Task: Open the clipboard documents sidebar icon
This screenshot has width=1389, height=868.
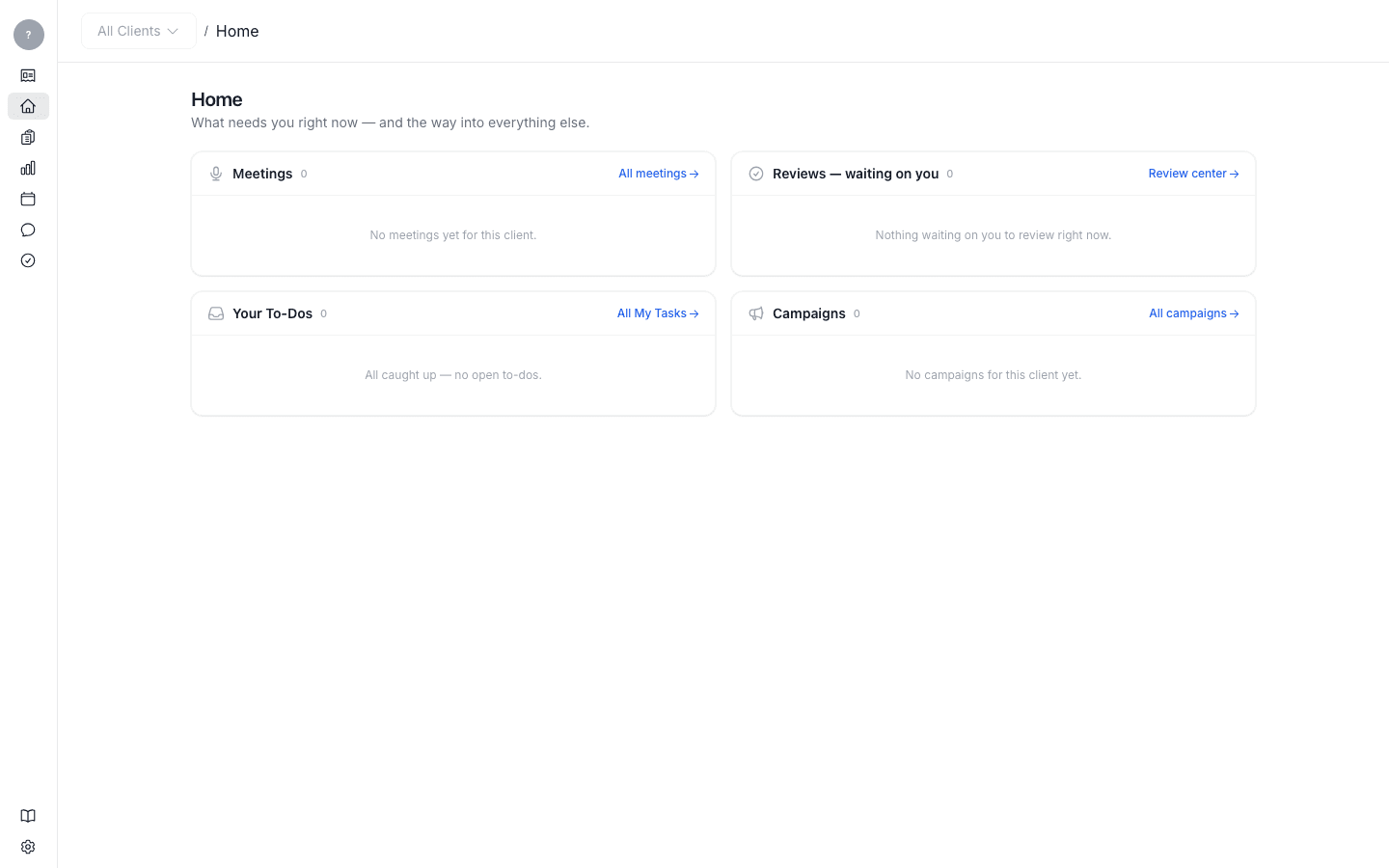Action: click(x=28, y=137)
